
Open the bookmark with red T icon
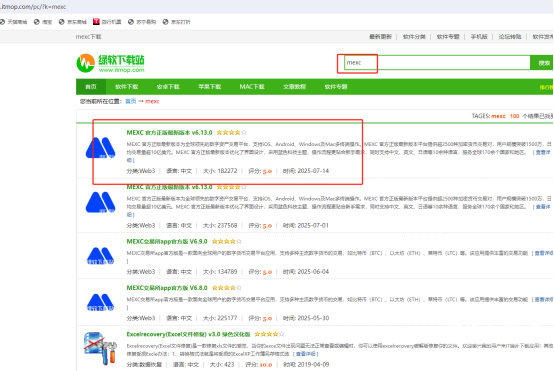[107, 22]
